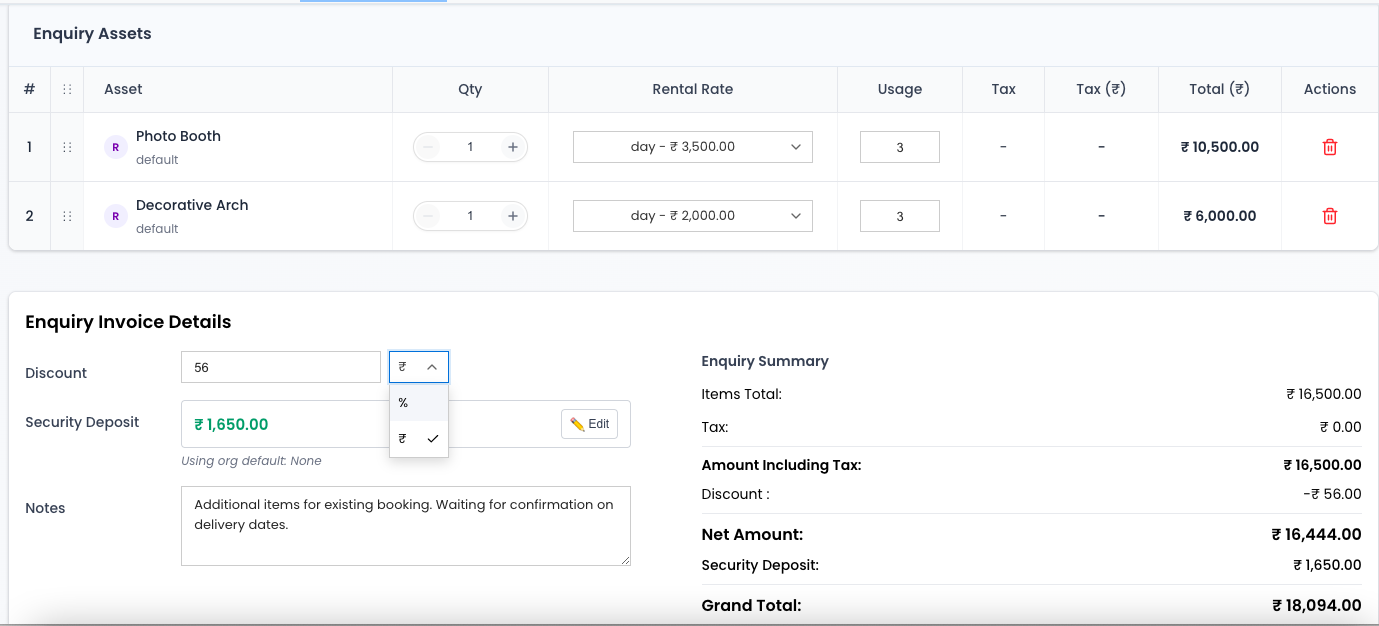Change Photo Booth usage value to edit
Viewport: 1379px width, 626px height.
tap(899, 146)
